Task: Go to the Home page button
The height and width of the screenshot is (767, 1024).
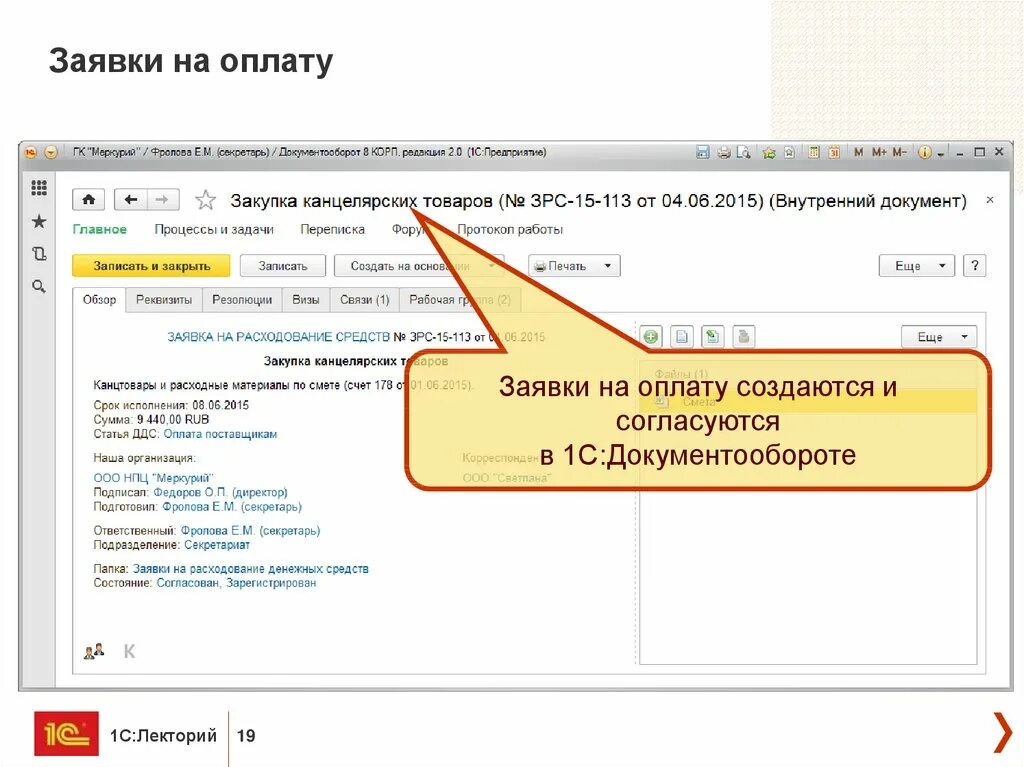Action: coord(89,200)
